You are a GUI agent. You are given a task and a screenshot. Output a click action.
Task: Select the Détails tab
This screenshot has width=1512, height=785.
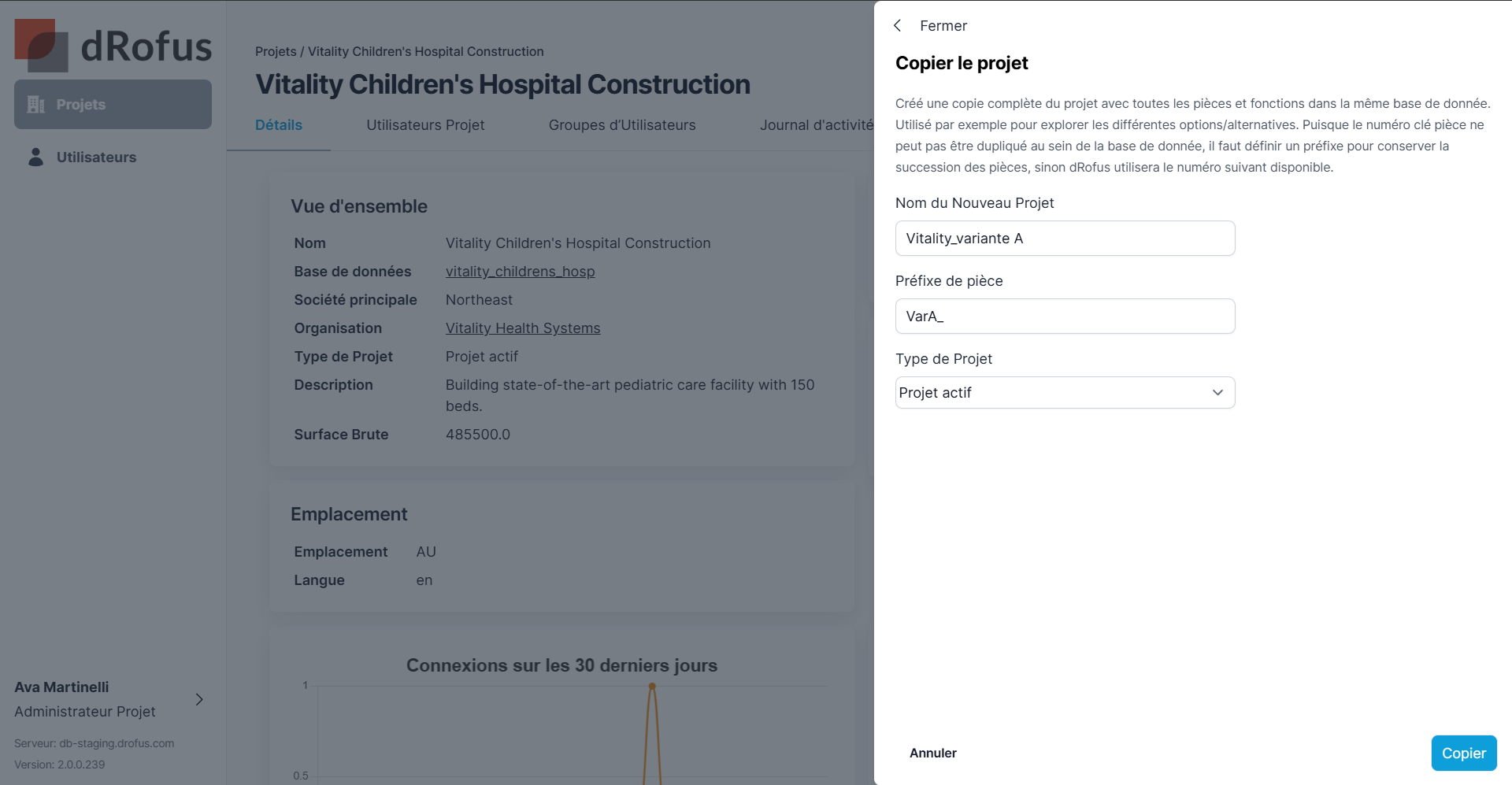279,125
